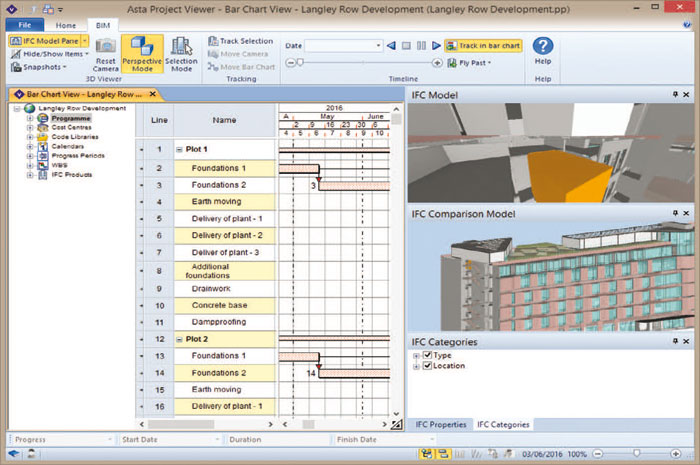The width and height of the screenshot is (700, 465).
Task: Switch to the IFC Properties tab
Action: [439, 425]
